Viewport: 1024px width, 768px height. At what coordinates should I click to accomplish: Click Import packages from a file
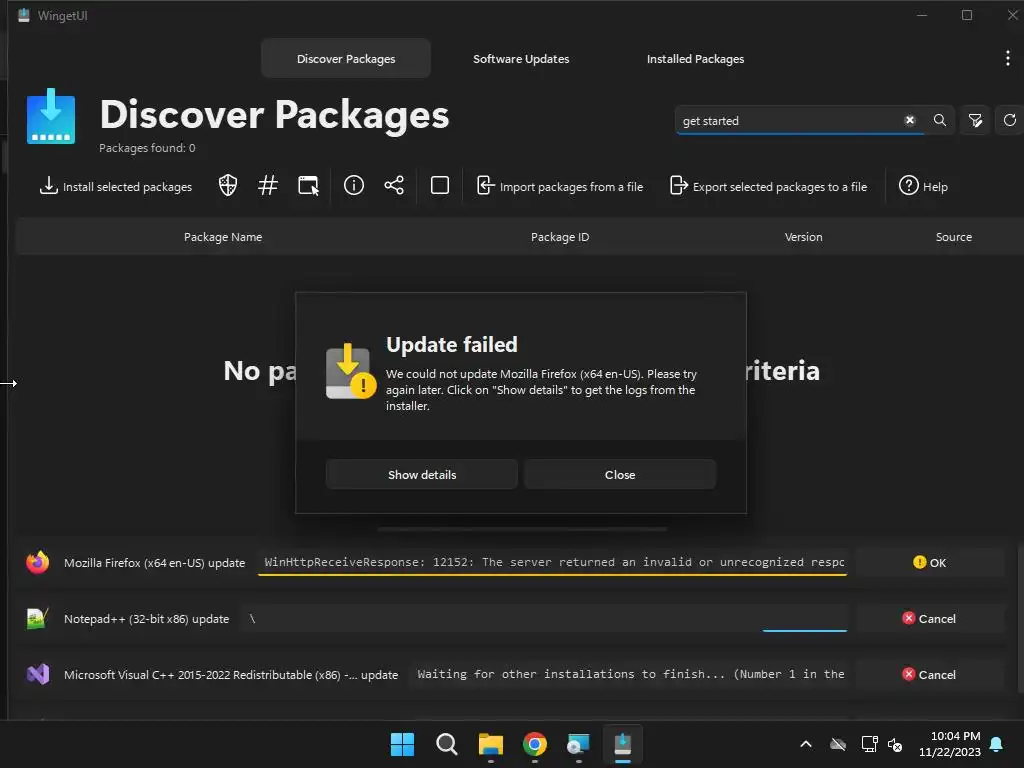coord(560,186)
